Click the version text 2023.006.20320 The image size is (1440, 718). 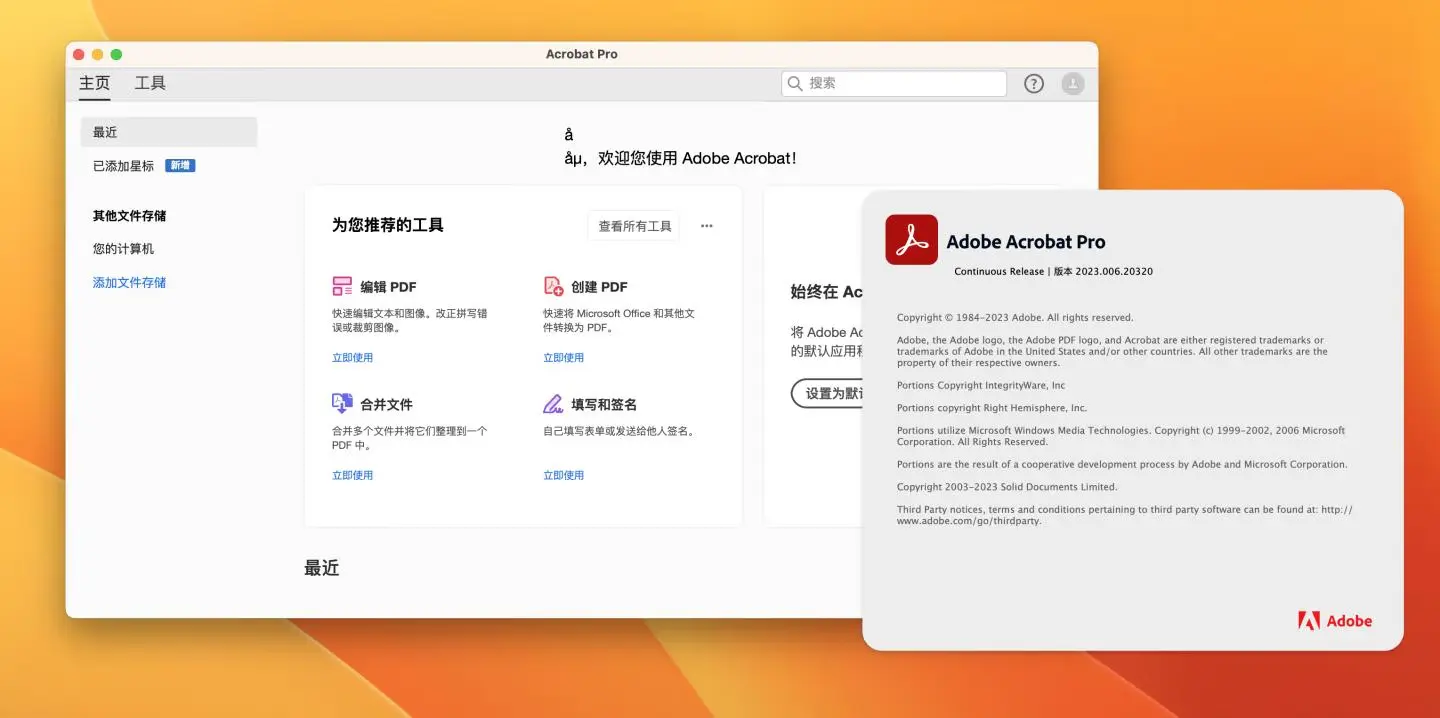[x=1114, y=272]
